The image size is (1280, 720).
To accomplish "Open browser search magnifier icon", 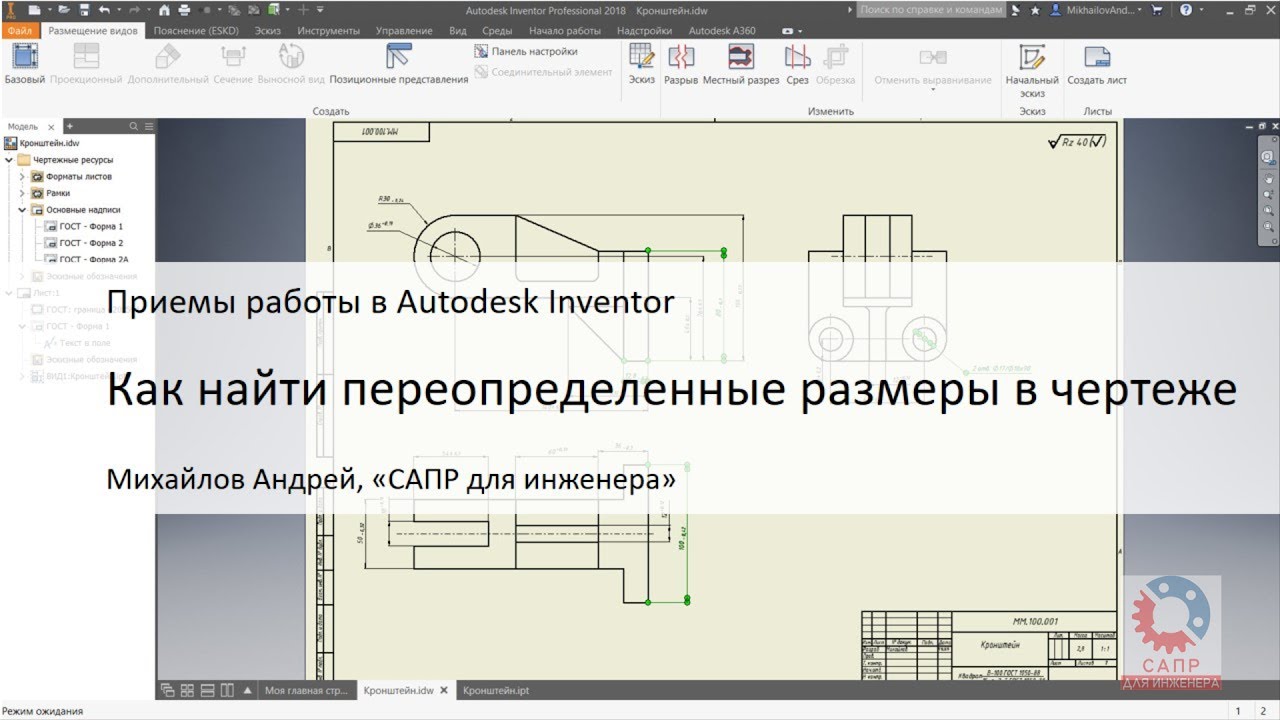I will (x=133, y=127).
